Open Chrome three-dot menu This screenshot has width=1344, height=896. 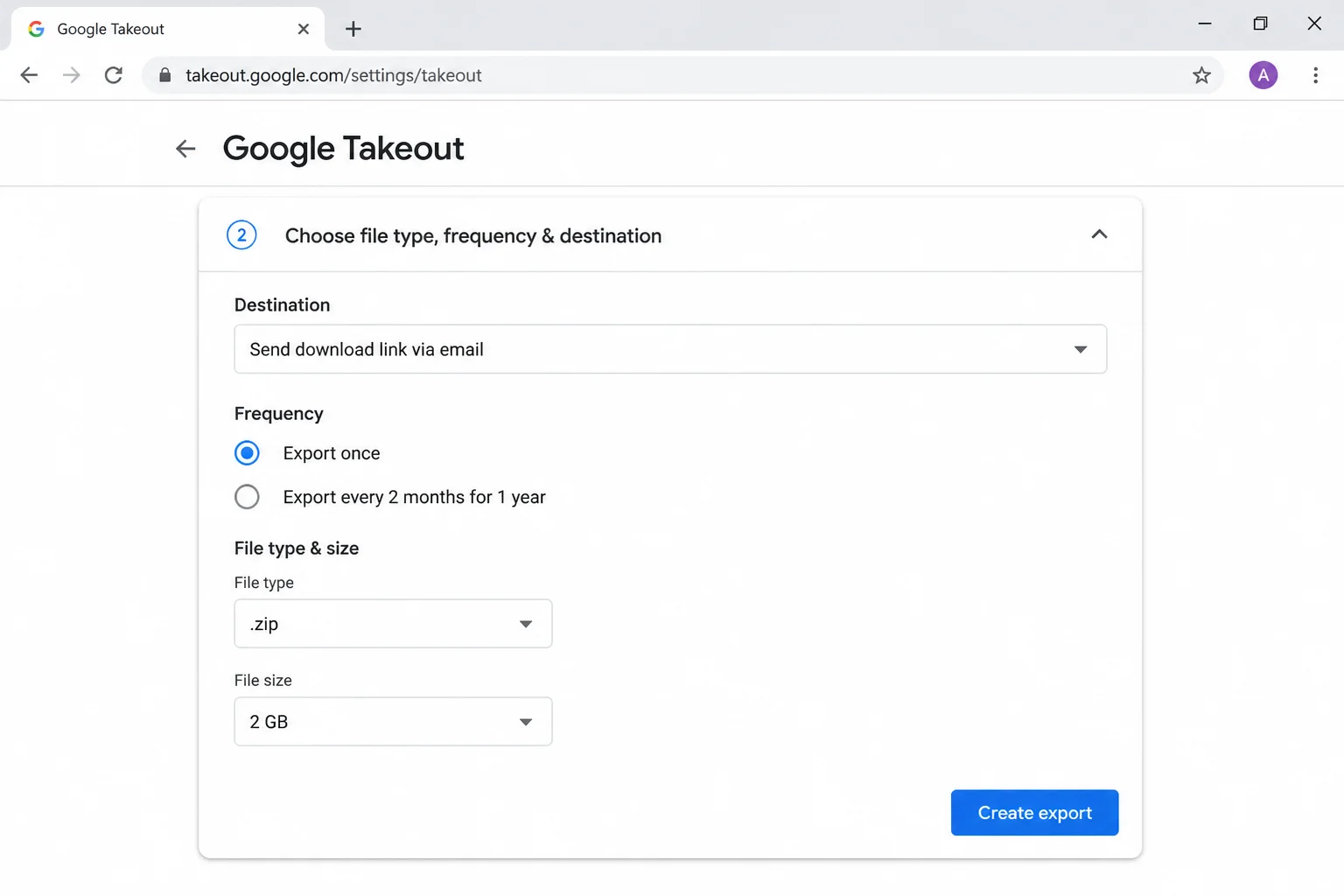click(x=1315, y=75)
